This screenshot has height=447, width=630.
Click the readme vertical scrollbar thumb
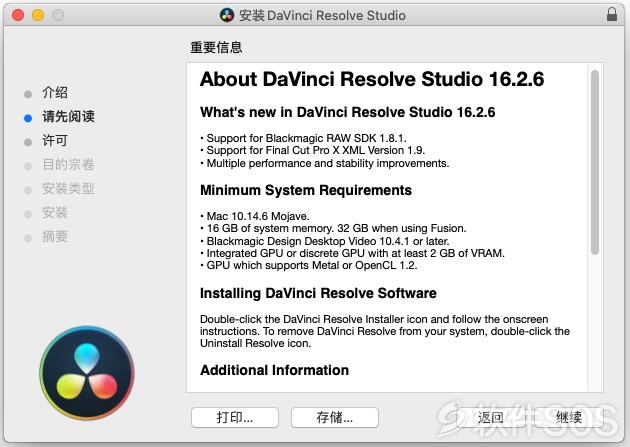click(595, 162)
